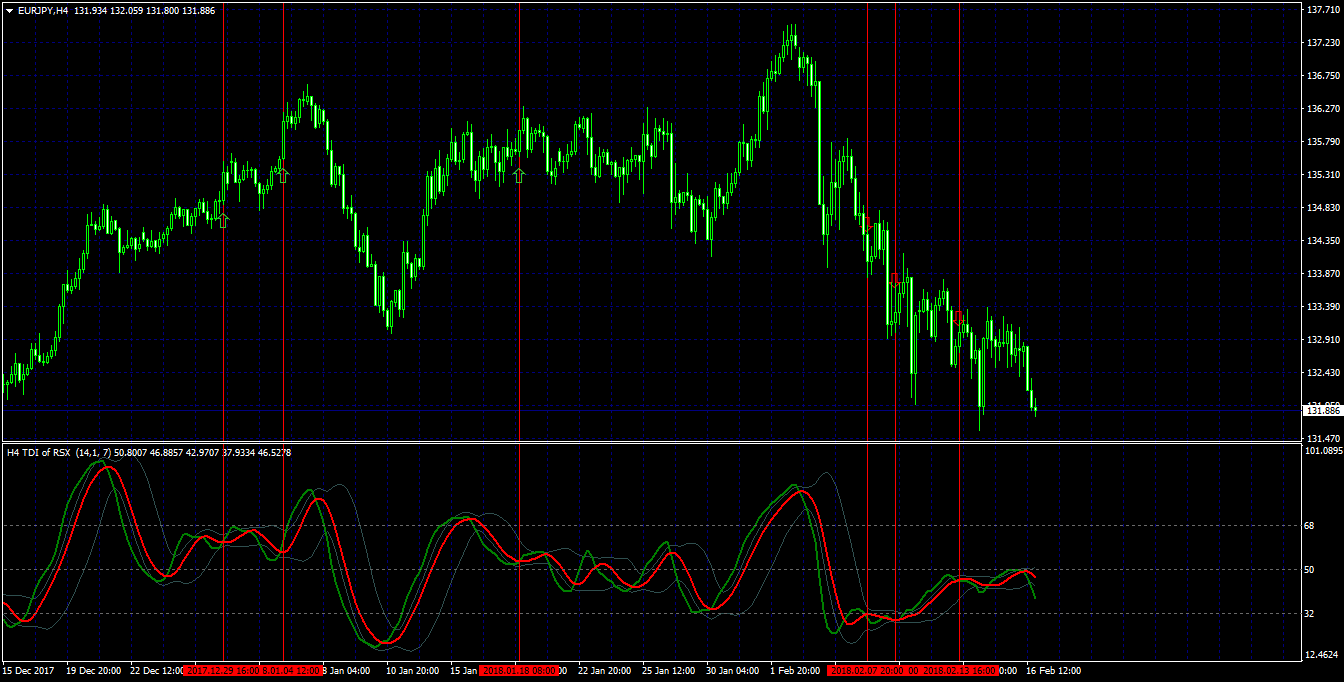Open the chart menu triangle beside EURJPY,H4
The image size is (1344, 682).
click(x=9, y=9)
